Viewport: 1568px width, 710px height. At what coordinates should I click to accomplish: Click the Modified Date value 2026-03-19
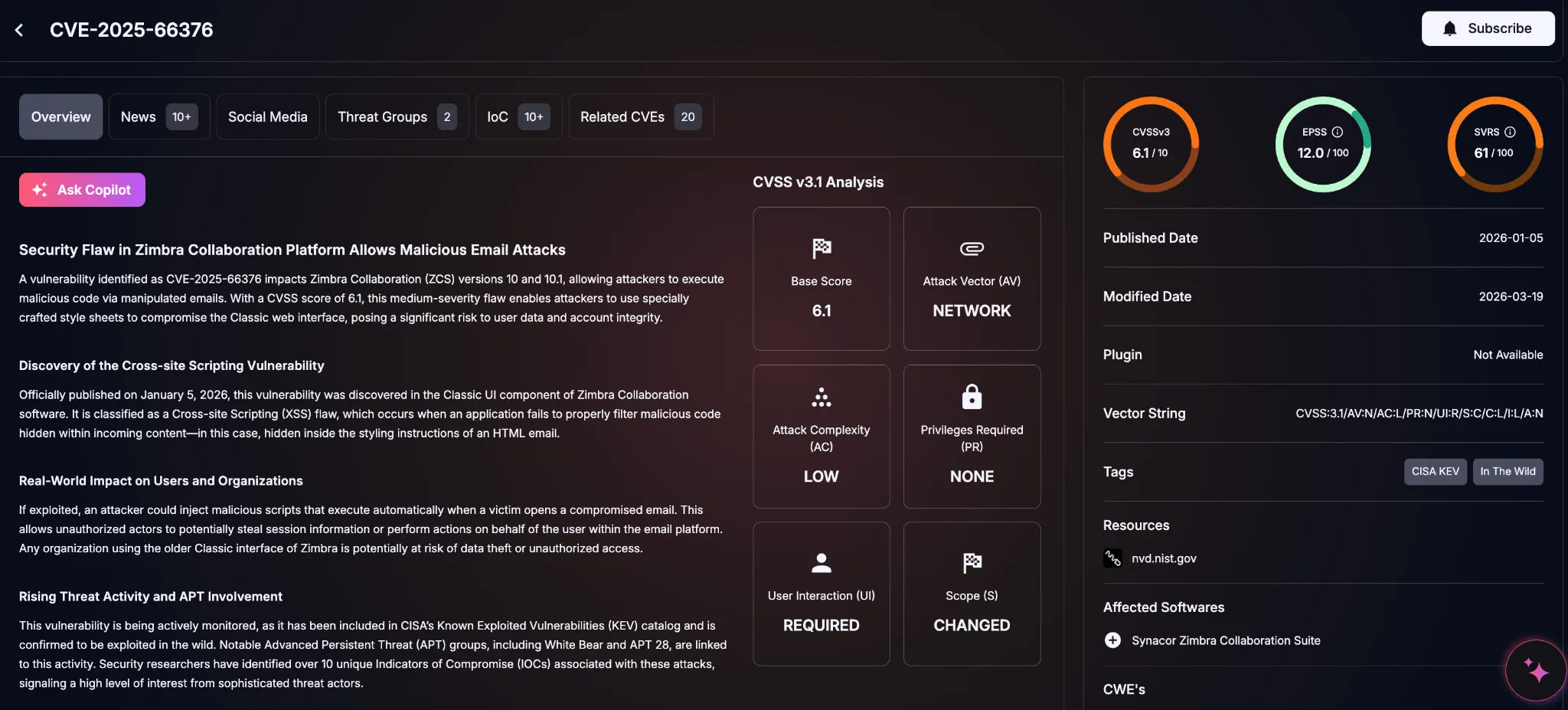1511,296
